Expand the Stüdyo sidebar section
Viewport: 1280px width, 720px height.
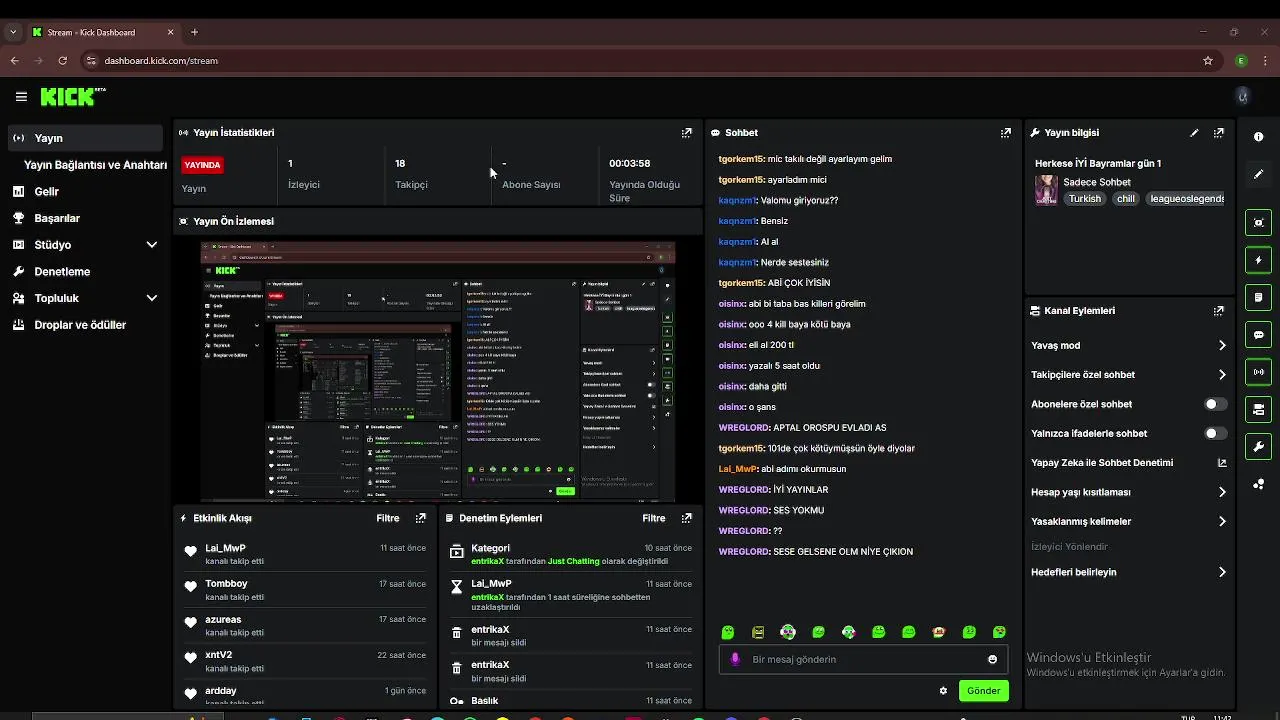(x=152, y=245)
